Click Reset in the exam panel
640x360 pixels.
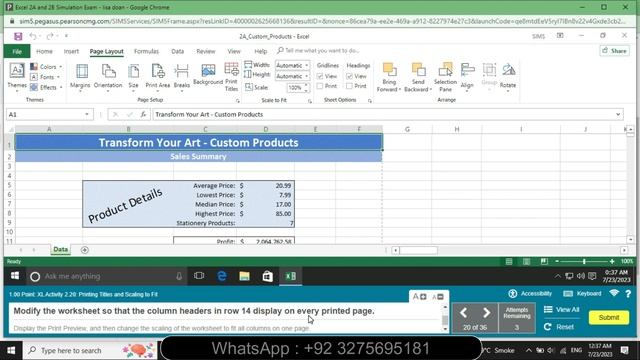click(x=559, y=327)
